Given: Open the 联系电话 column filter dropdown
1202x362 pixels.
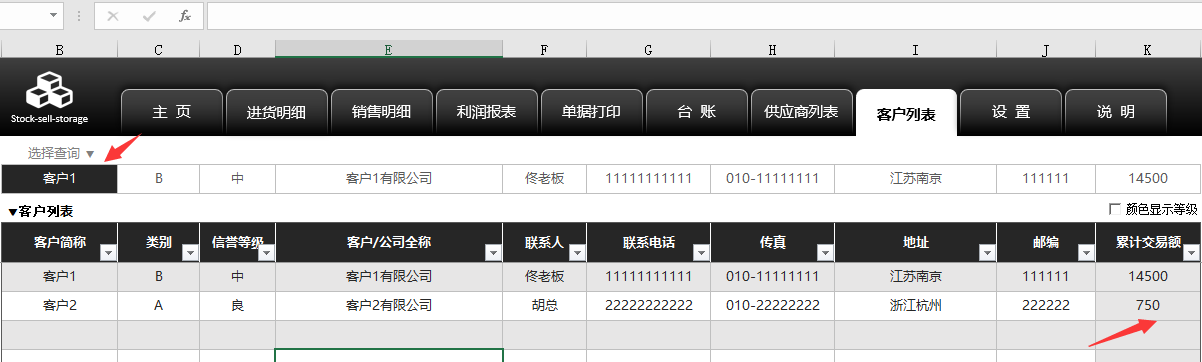Looking at the screenshot, I should tap(701, 254).
